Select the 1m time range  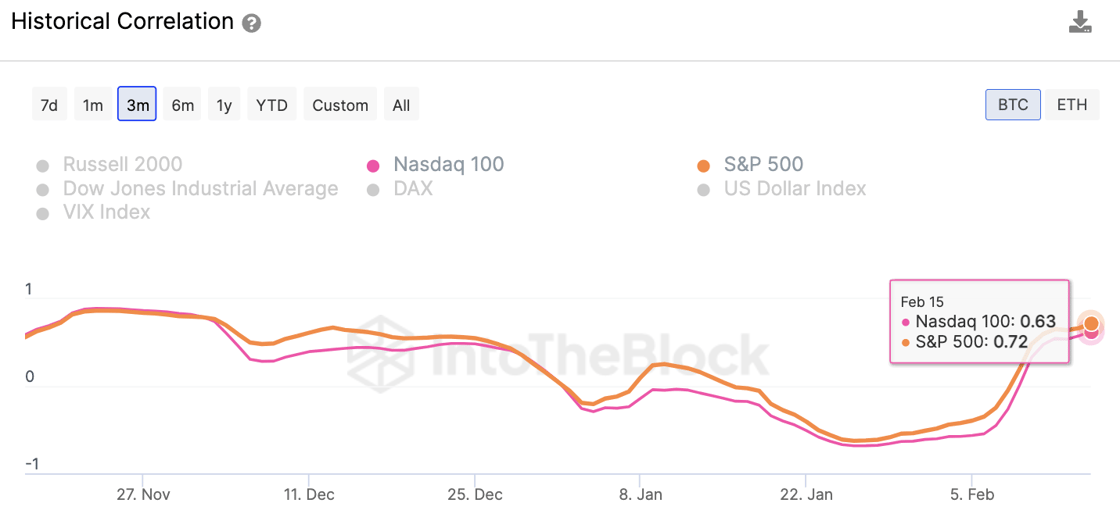93,105
